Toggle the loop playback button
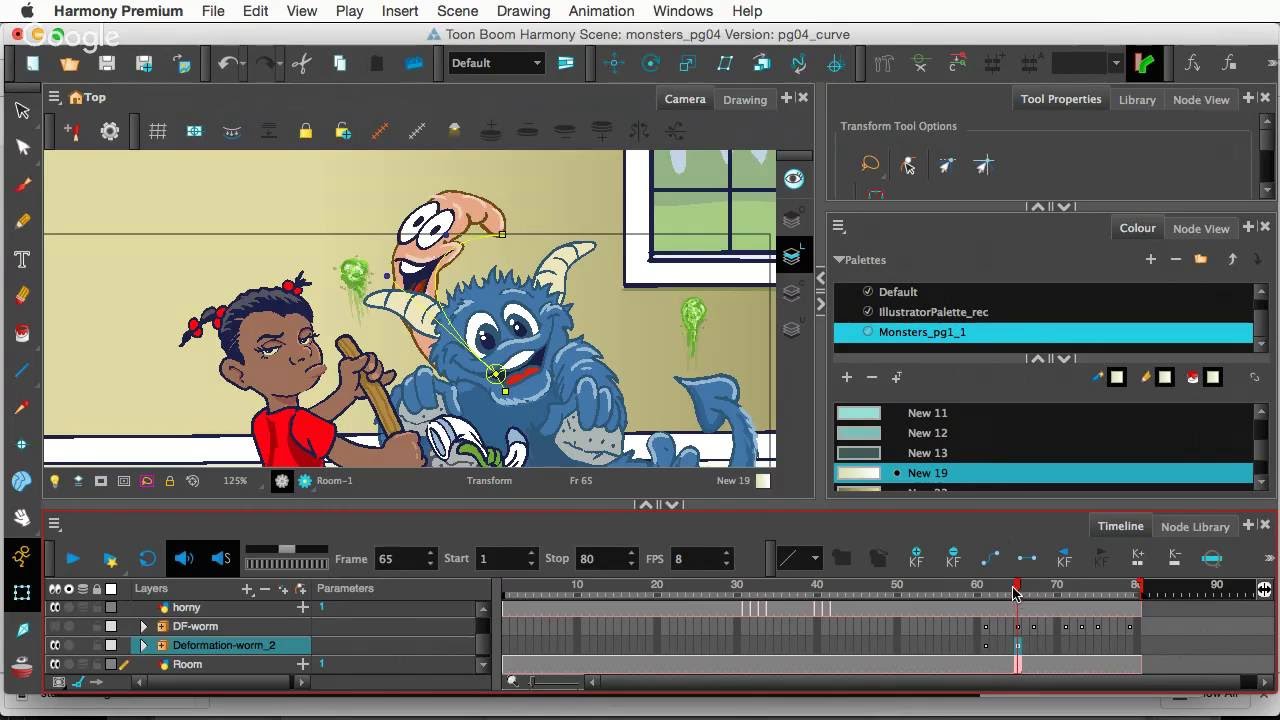This screenshot has height=720, width=1280. click(x=147, y=558)
